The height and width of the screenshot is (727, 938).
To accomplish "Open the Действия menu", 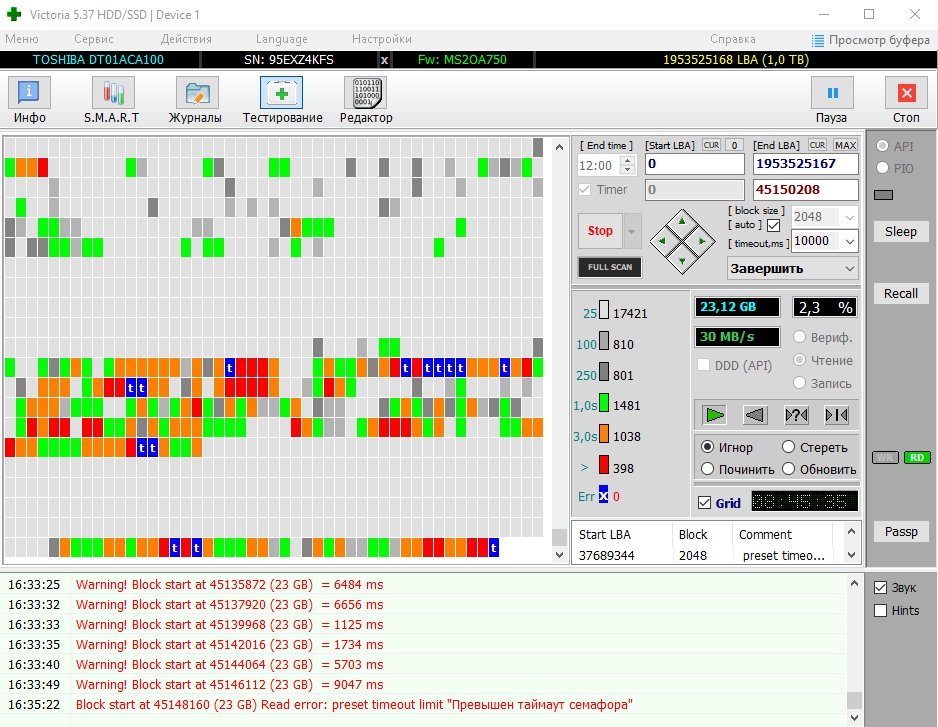I will (x=186, y=39).
